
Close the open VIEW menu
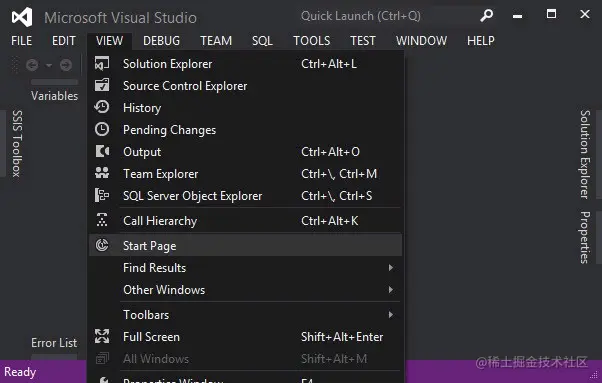click(x=109, y=41)
